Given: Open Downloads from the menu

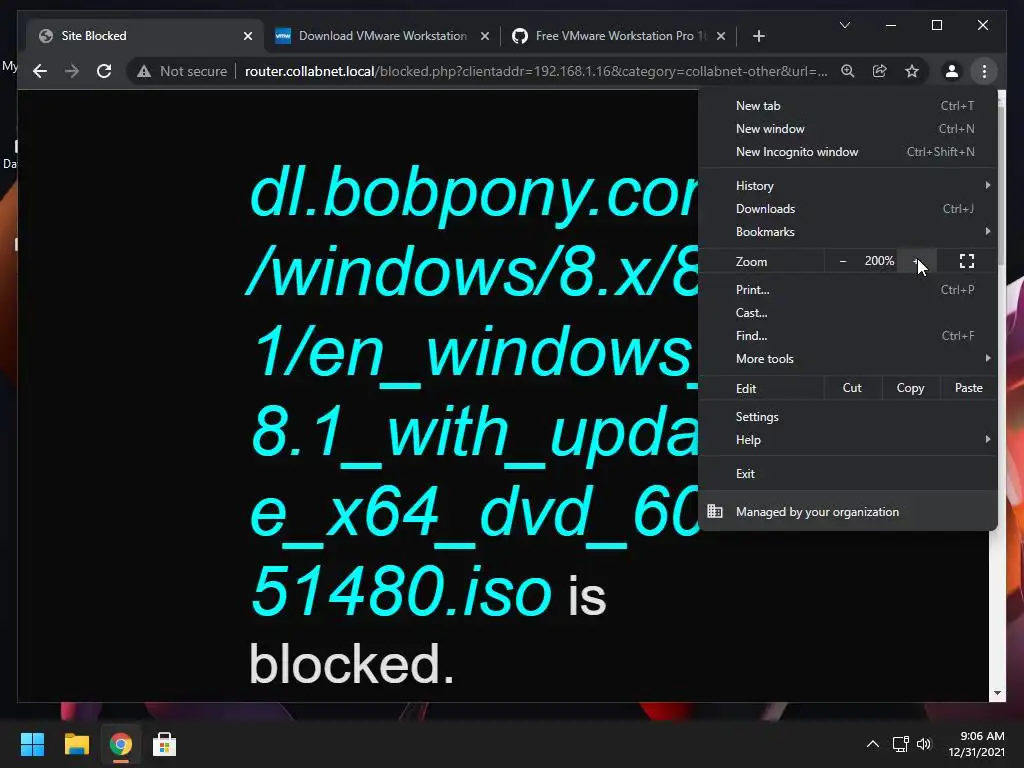Looking at the screenshot, I should point(848,209).
